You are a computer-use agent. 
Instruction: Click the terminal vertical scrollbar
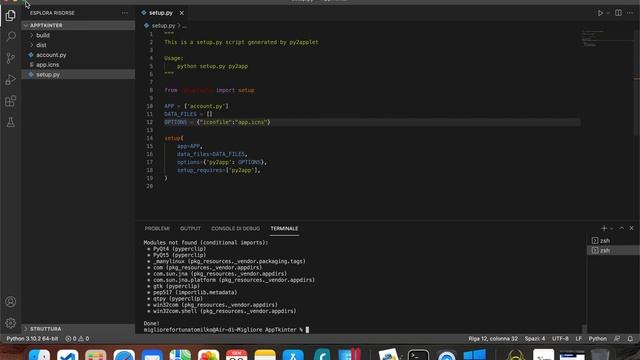(584, 328)
